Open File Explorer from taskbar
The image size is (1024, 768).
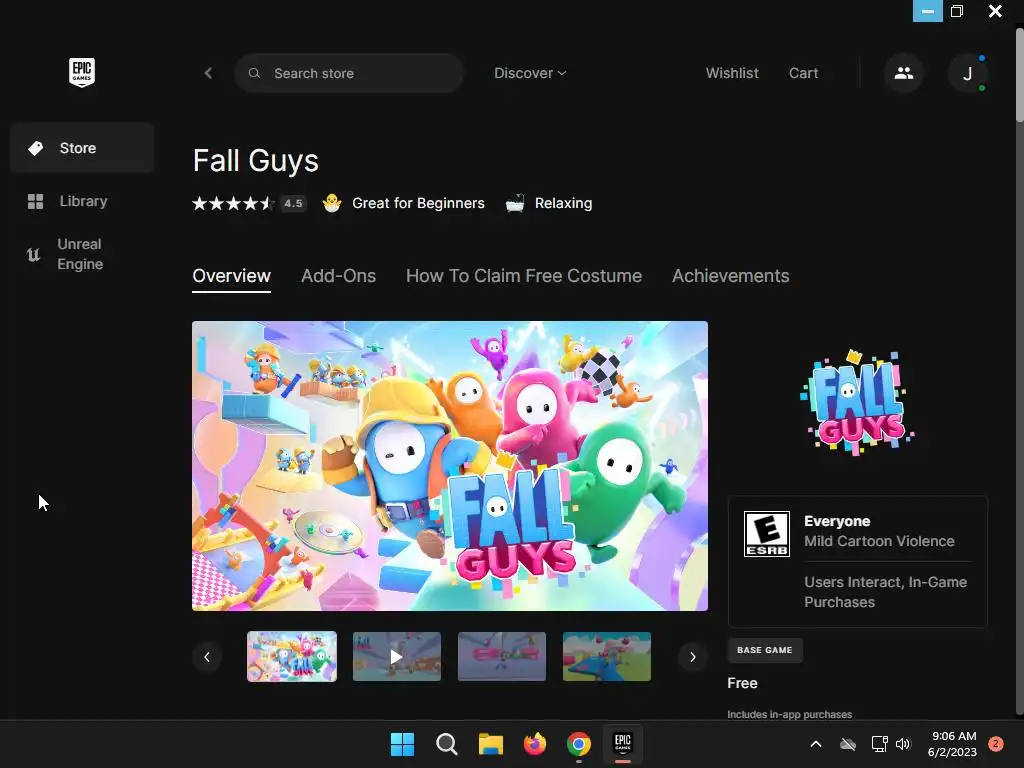tap(490, 744)
